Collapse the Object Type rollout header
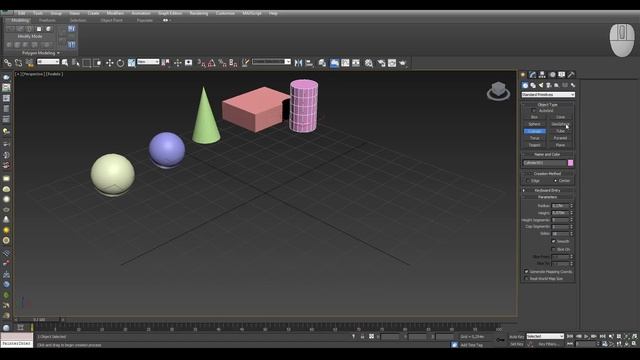This screenshot has width=640, height=360. coord(547,104)
